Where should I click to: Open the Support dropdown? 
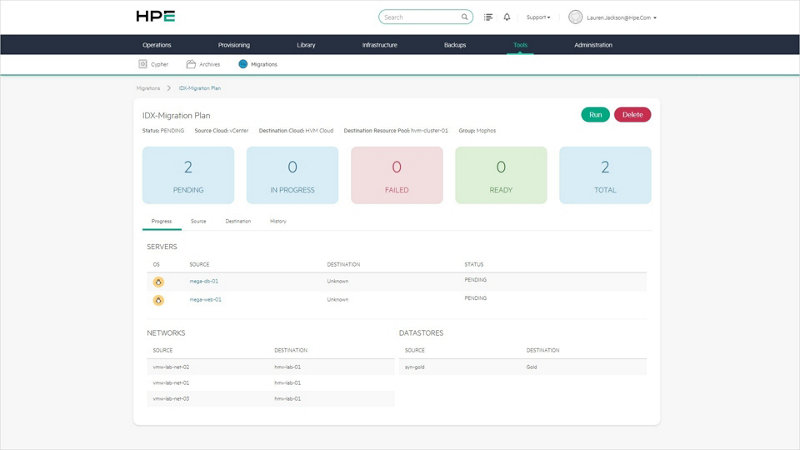coord(538,17)
